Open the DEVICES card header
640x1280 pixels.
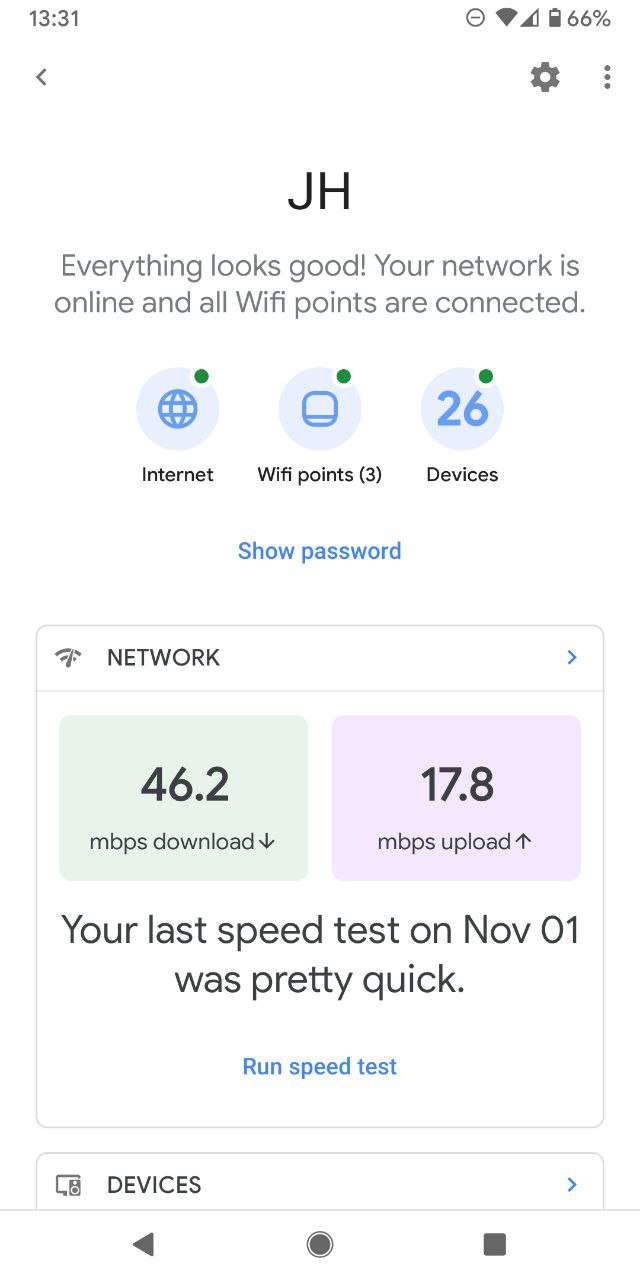pyautogui.click(x=320, y=1184)
